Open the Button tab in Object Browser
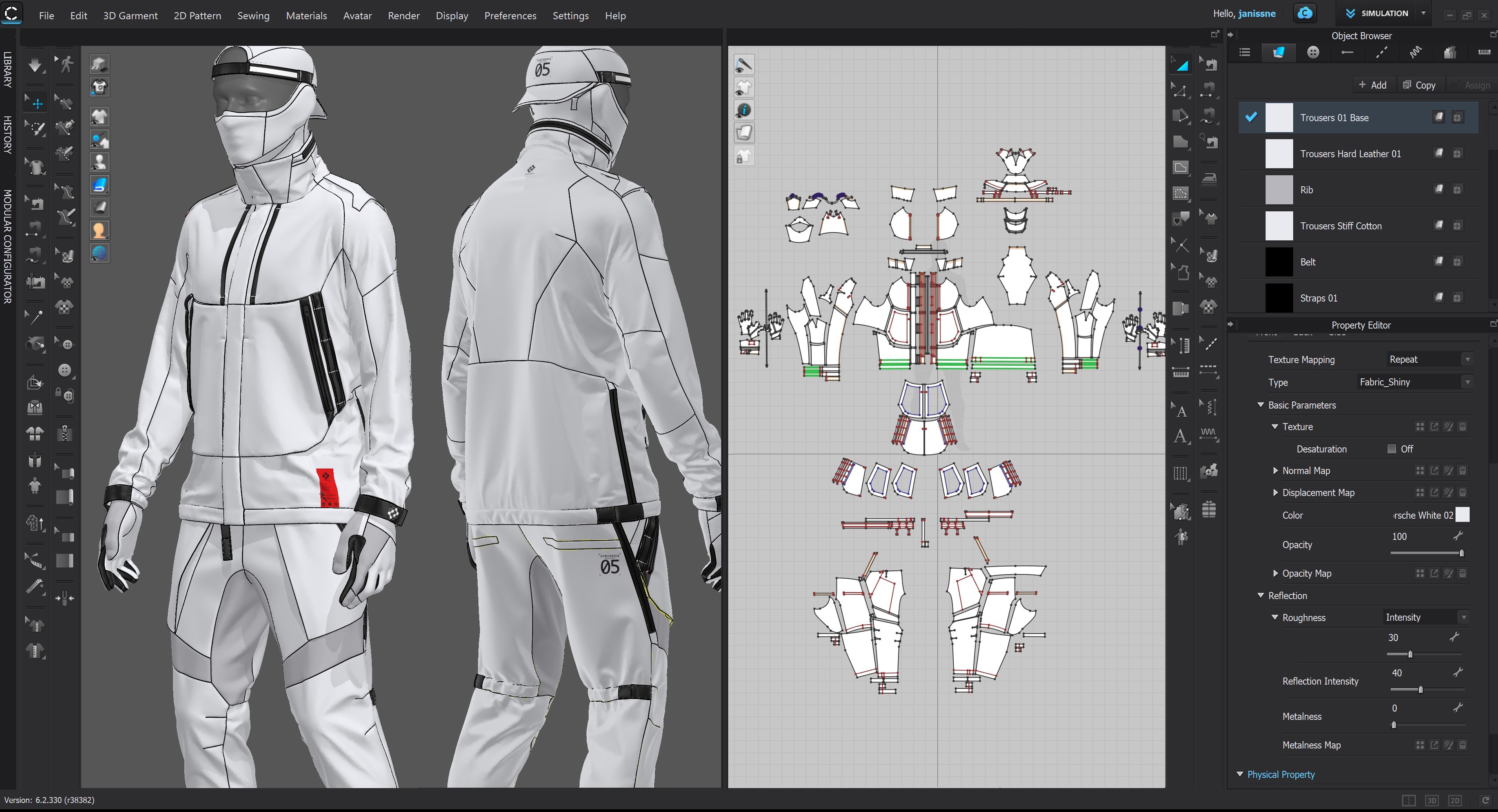 pyautogui.click(x=1313, y=52)
